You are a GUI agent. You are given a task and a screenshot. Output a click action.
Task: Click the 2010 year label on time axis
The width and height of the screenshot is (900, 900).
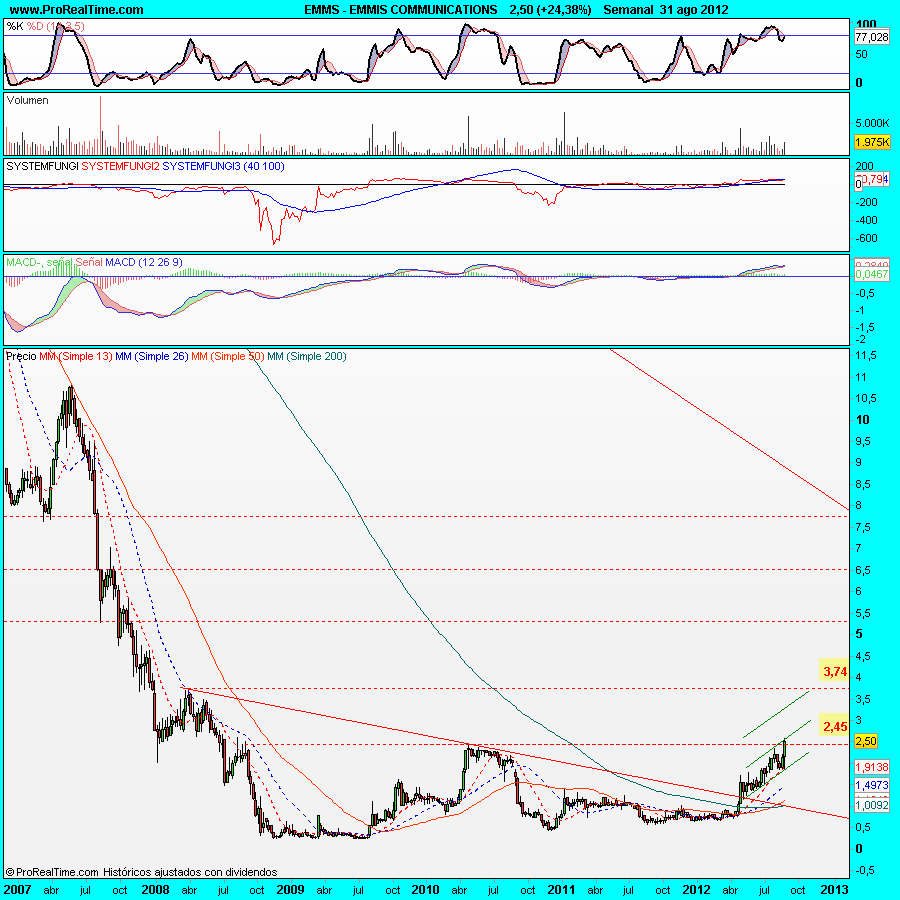425,890
